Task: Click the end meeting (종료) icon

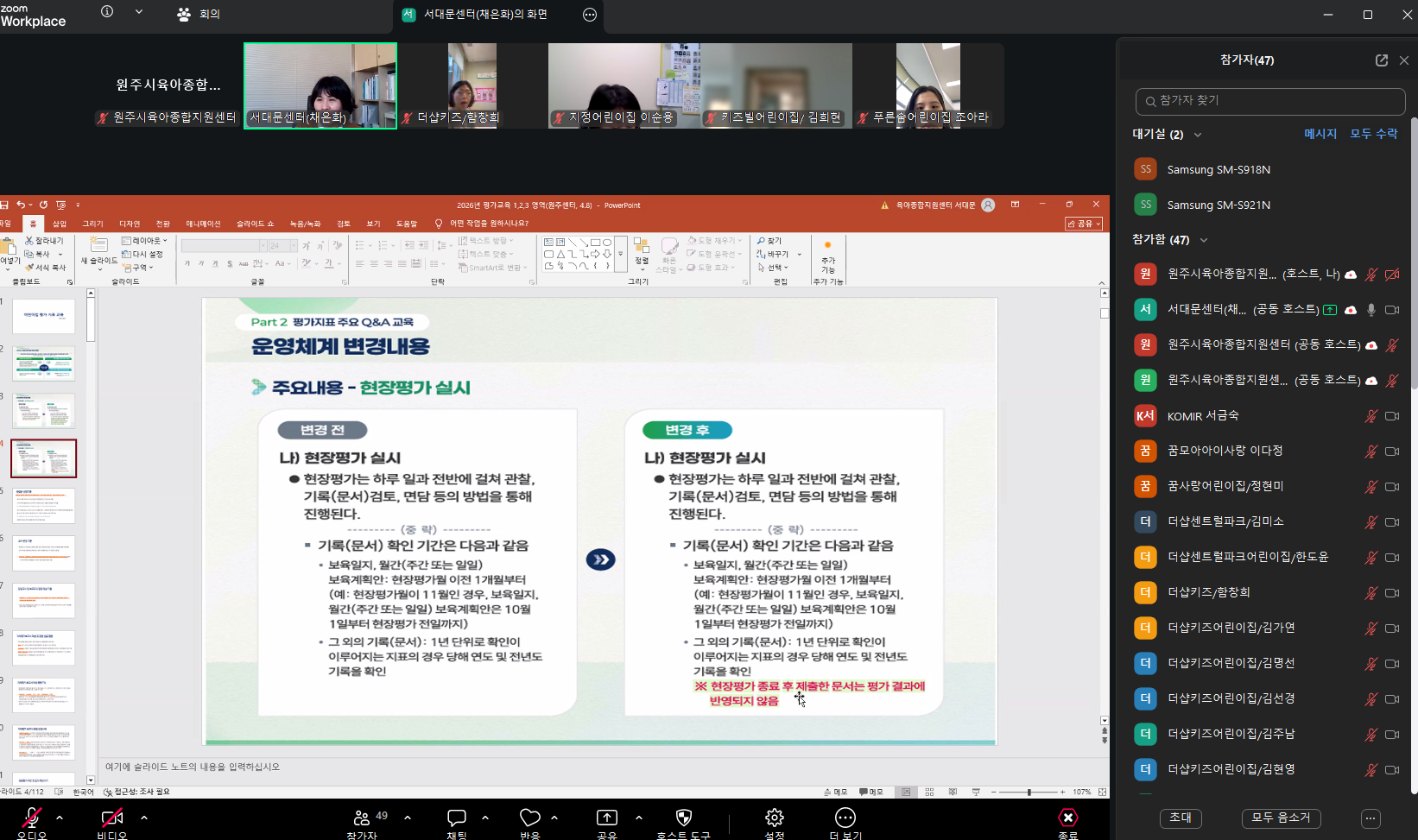Action: [x=1068, y=818]
